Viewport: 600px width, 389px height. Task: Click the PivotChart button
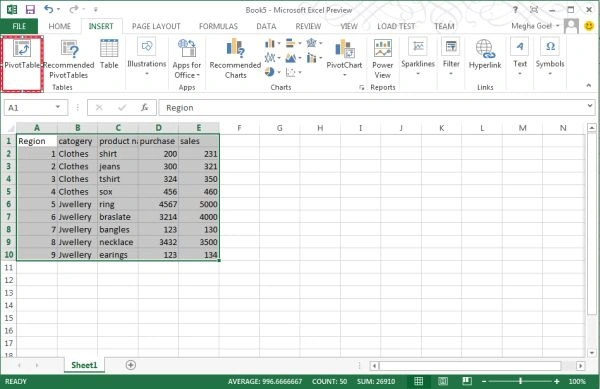344,57
